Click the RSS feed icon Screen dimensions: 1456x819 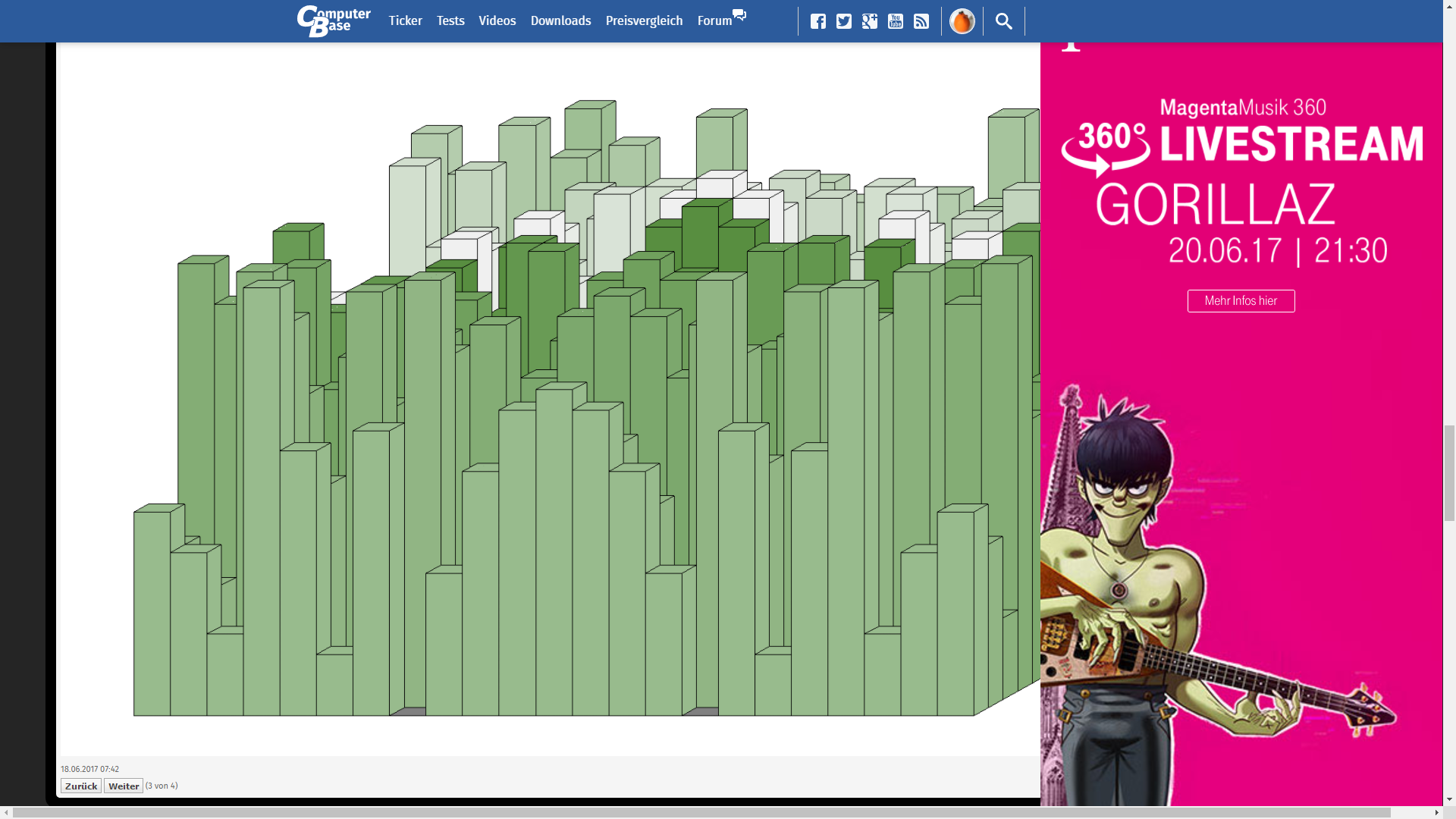pyautogui.click(x=921, y=21)
